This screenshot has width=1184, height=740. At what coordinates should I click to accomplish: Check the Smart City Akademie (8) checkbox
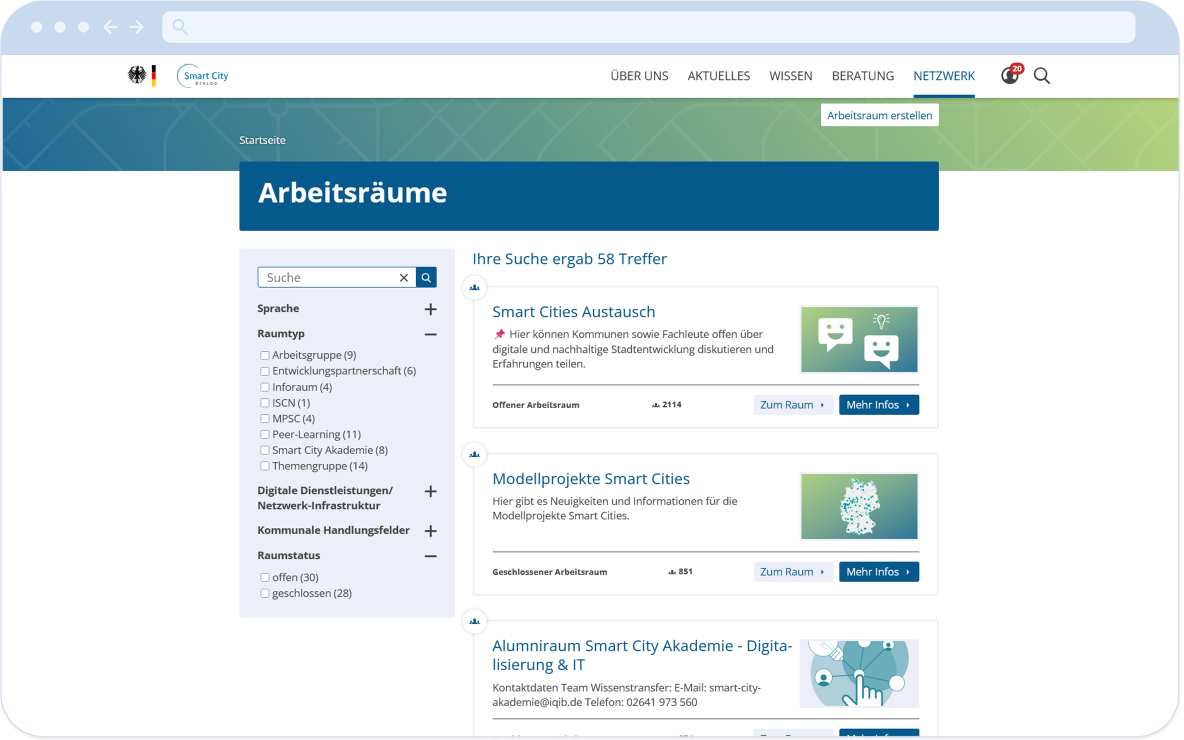pos(265,451)
